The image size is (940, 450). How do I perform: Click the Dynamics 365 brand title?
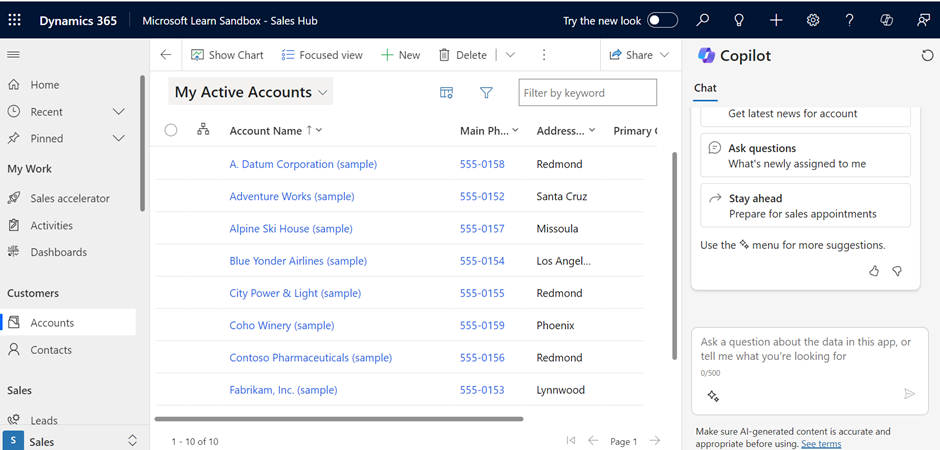(x=78, y=20)
